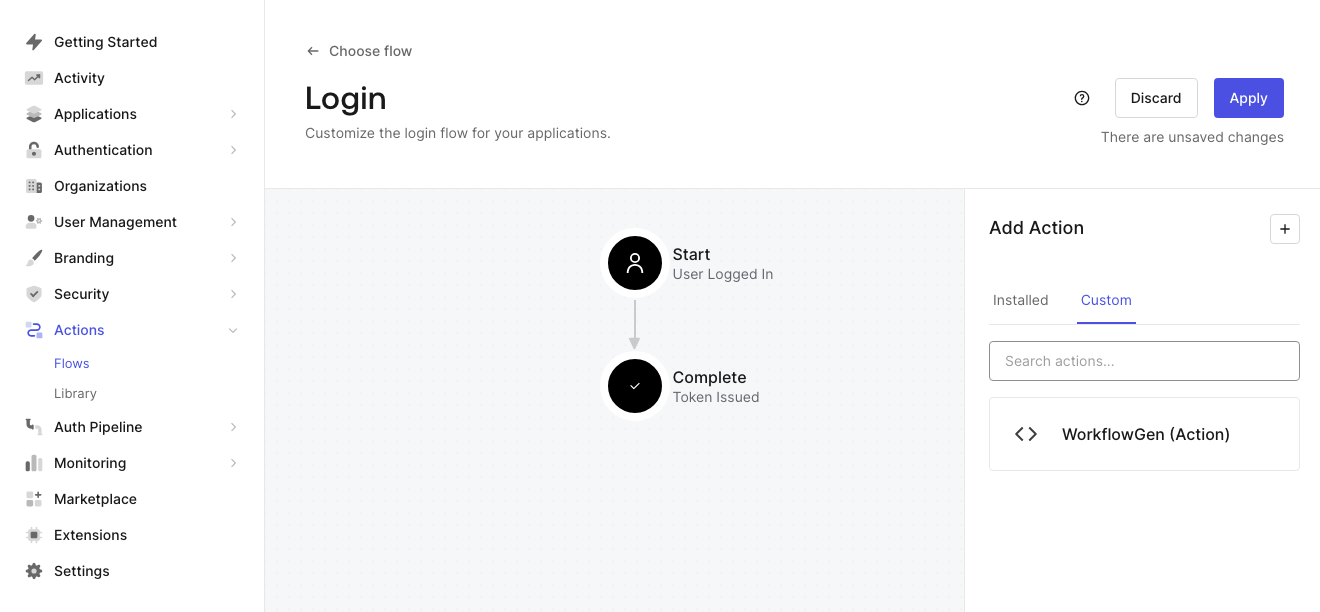Open Marketplace from its sidebar icon
Screen dimensions: 1320x612
[34, 499]
